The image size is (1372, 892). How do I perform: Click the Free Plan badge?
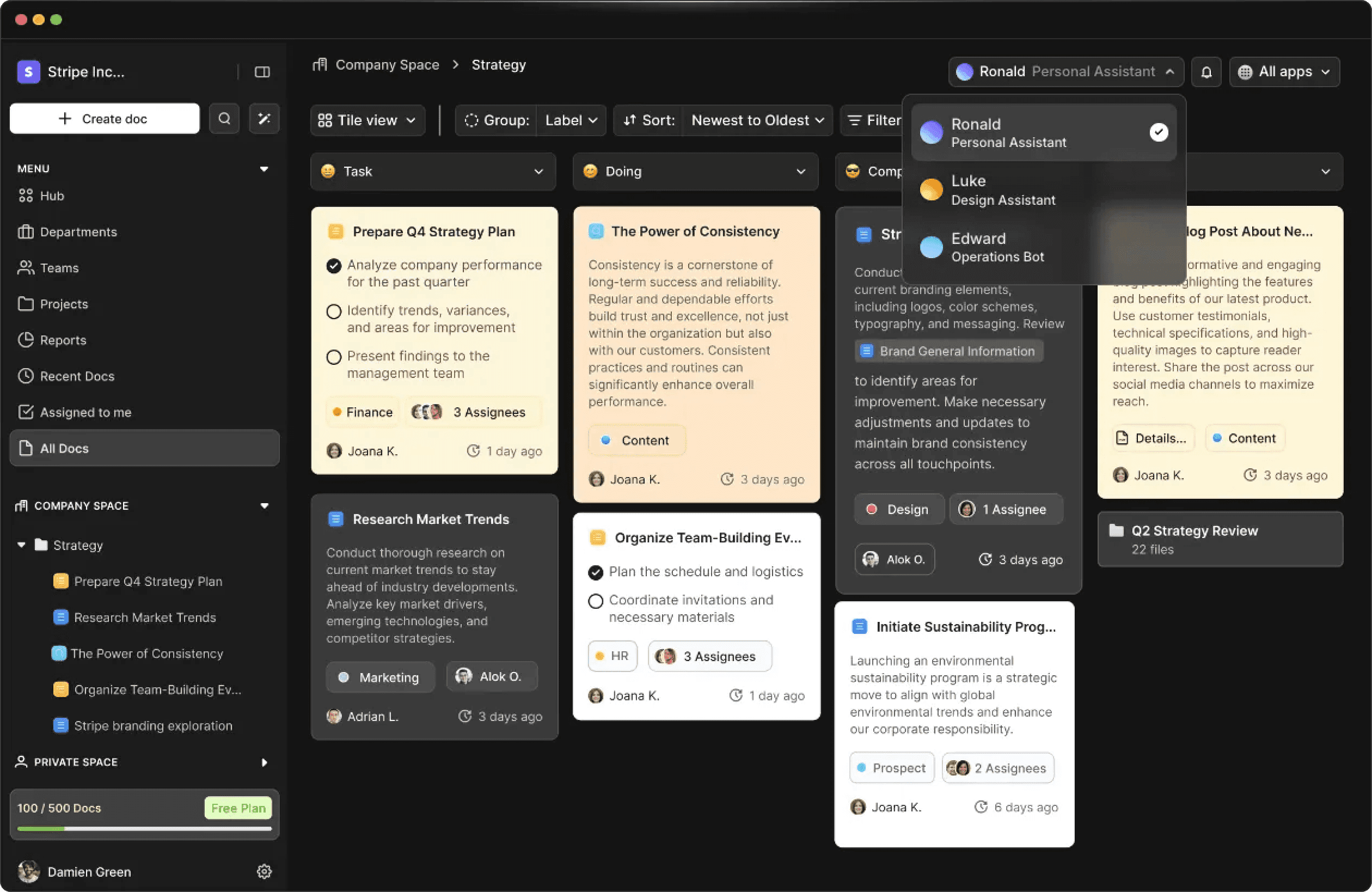click(x=238, y=808)
